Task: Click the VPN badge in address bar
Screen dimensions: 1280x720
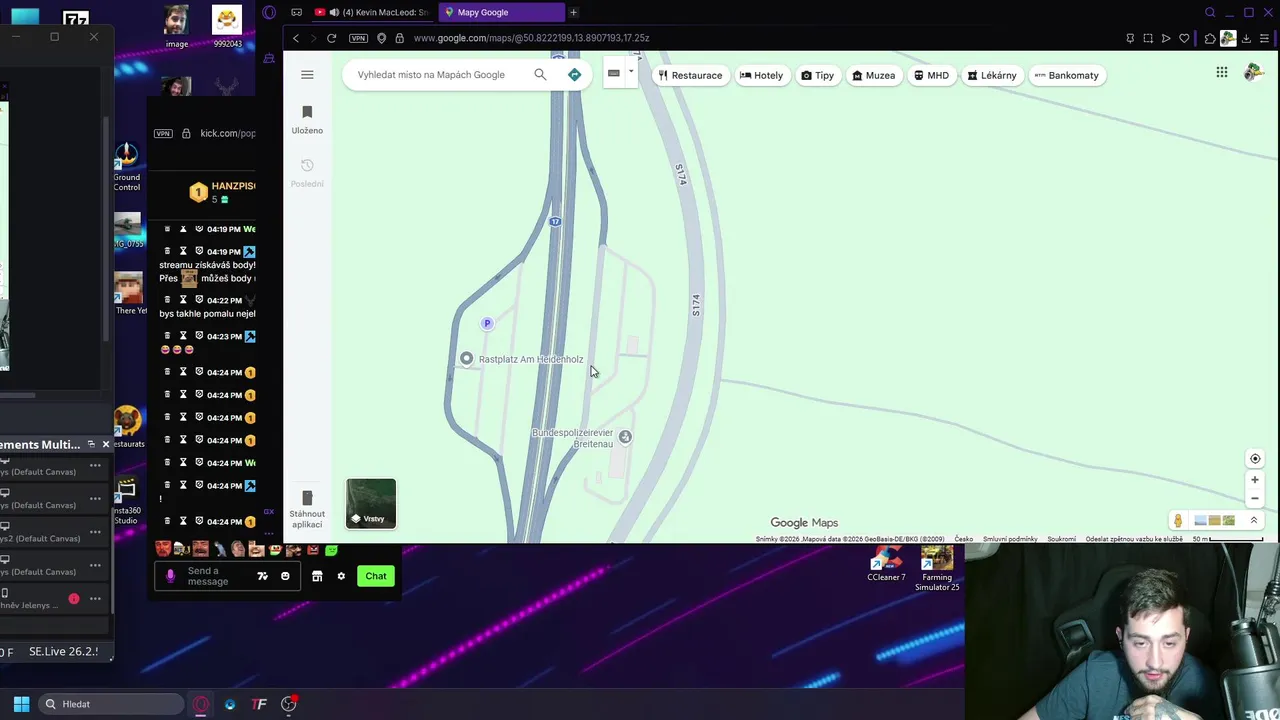Action: pyautogui.click(x=358, y=38)
